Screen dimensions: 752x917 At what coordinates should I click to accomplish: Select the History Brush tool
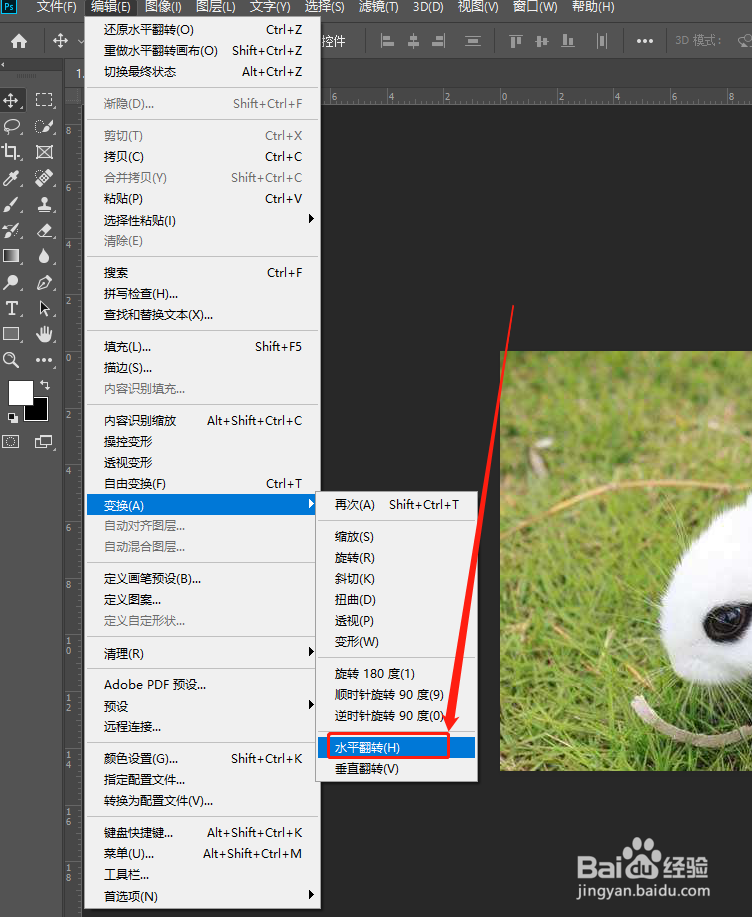(x=11, y=230)
